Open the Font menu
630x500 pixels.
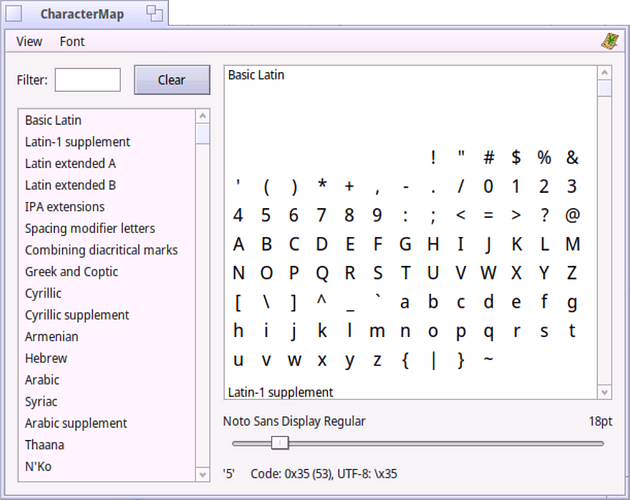[x=72, y=41]
